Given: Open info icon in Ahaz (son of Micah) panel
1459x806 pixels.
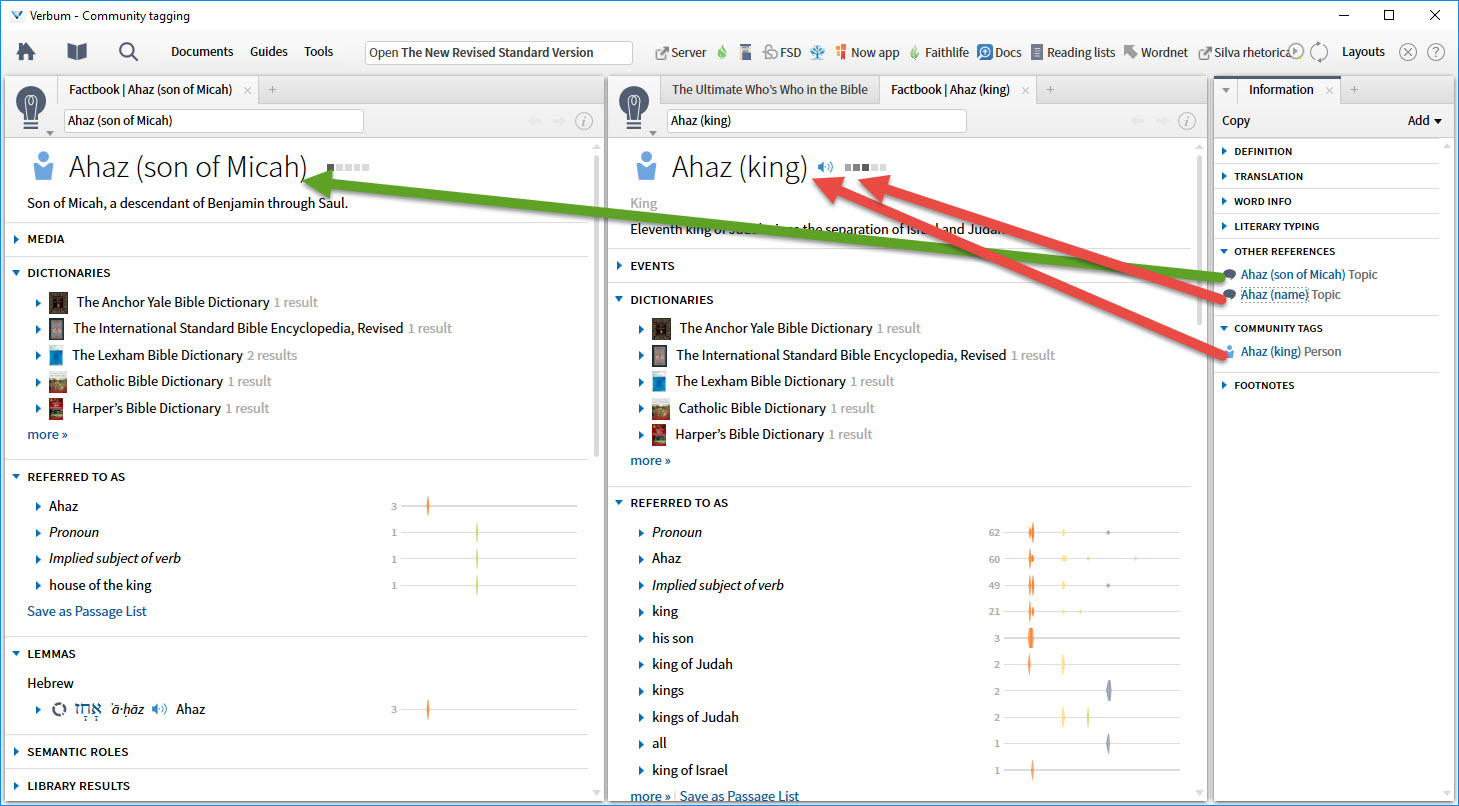Looking at the screenshot, I should point(584,121).
